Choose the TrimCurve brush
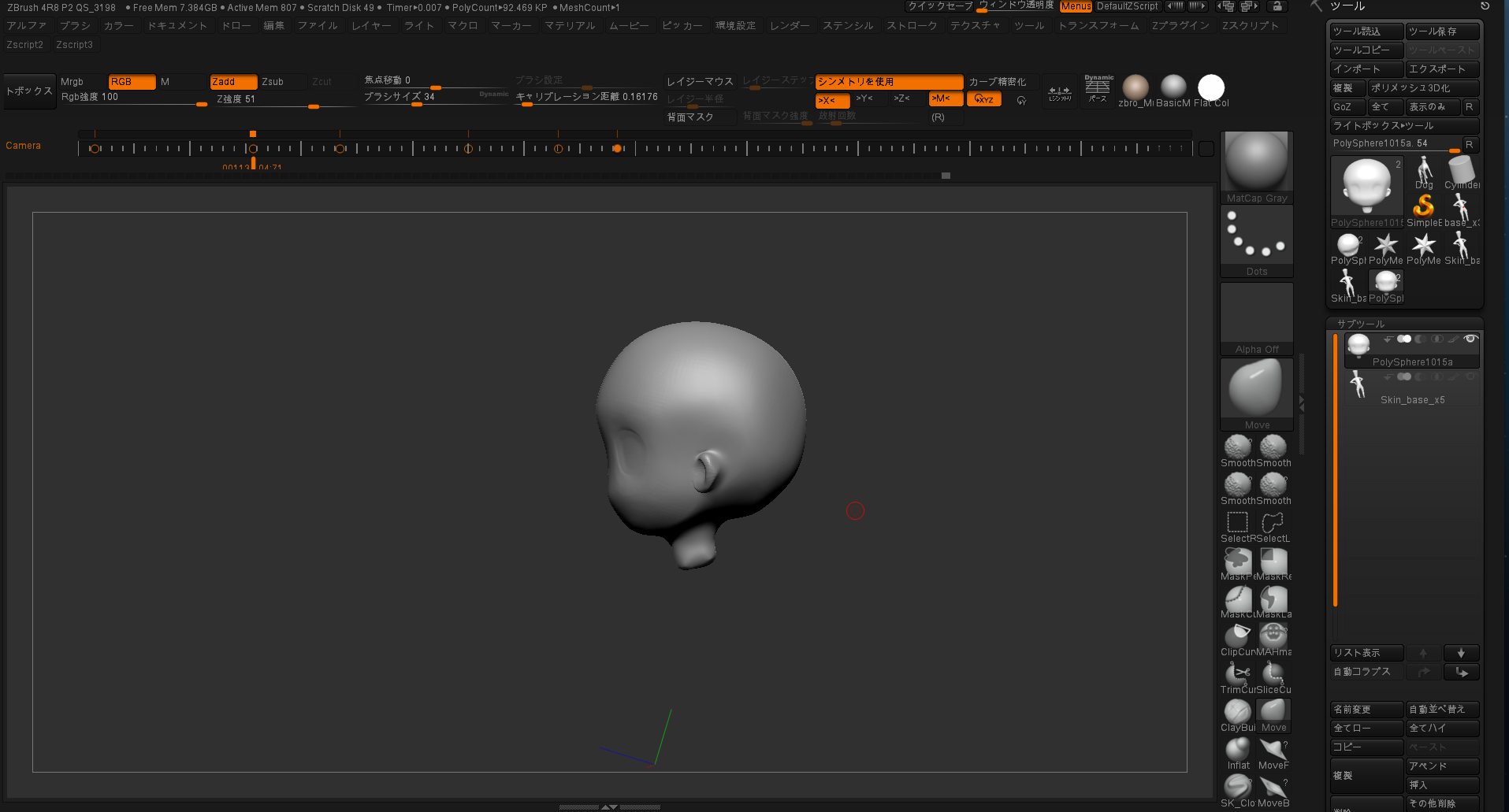 (1237, 675)
